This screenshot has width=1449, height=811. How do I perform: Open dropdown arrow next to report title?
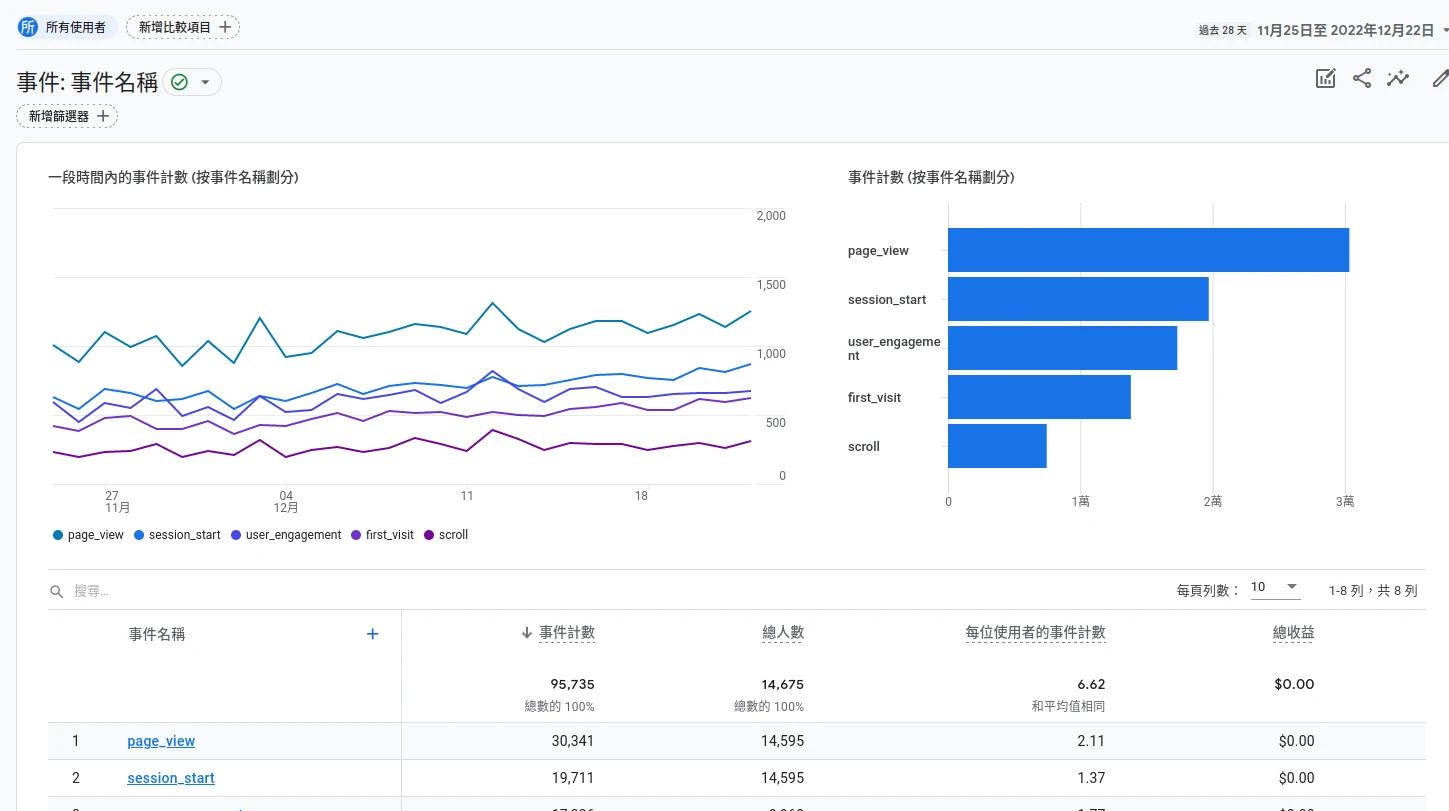[205, 82]
